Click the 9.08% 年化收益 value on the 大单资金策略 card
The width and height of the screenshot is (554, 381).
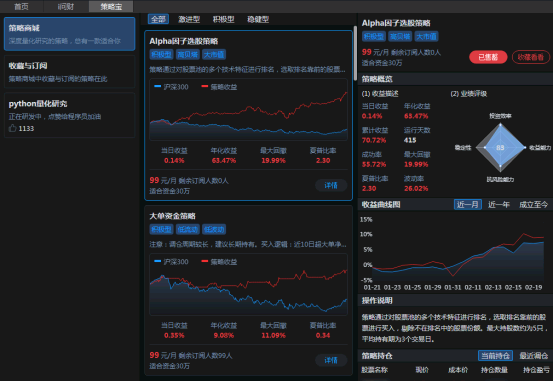[x=224, y=335]
